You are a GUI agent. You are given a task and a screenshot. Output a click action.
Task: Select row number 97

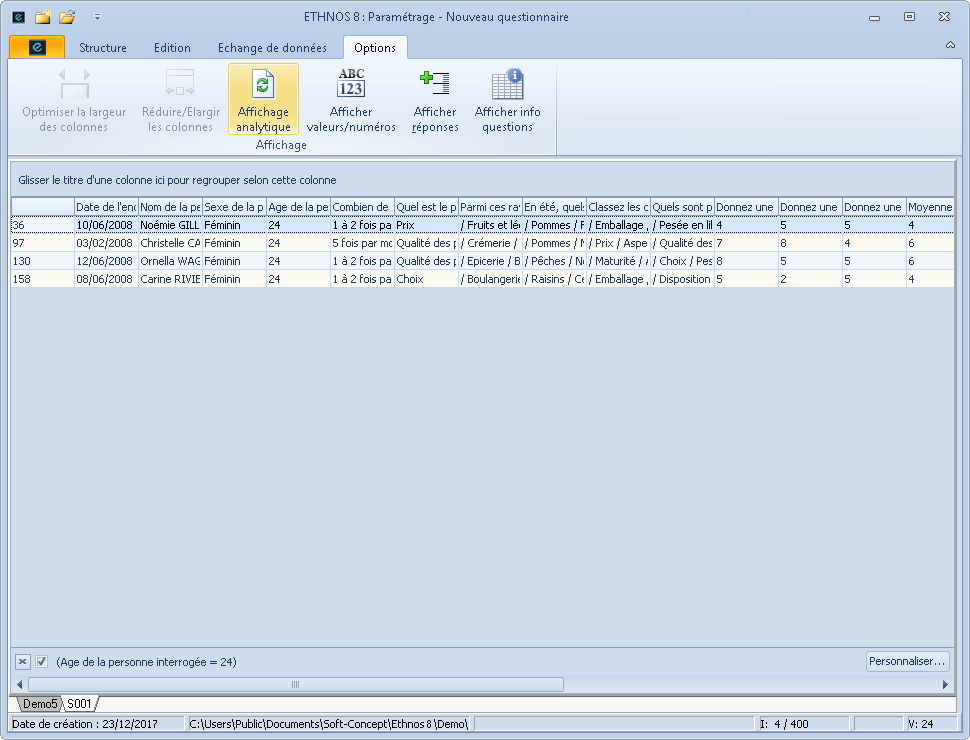tap(43, 243)
